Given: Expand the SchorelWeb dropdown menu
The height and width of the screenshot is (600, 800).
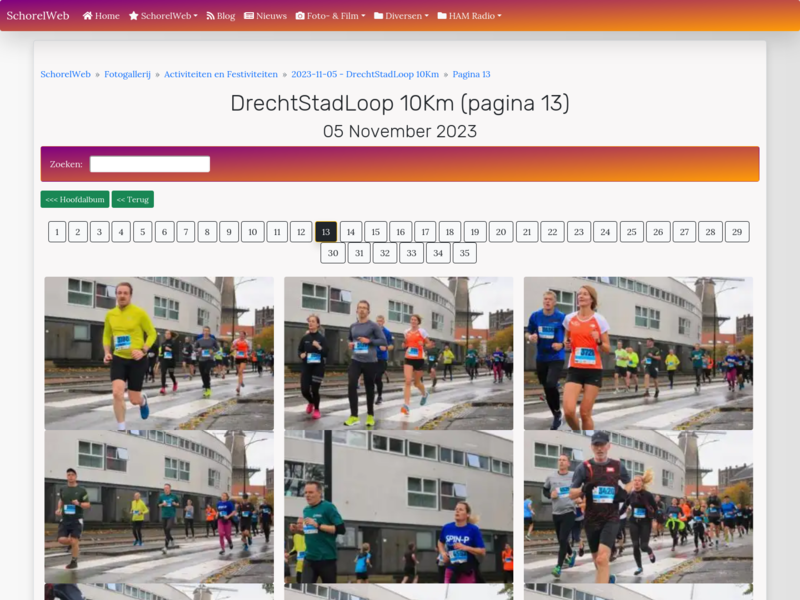Looking at the screenshot, I should tap(163, 16).
